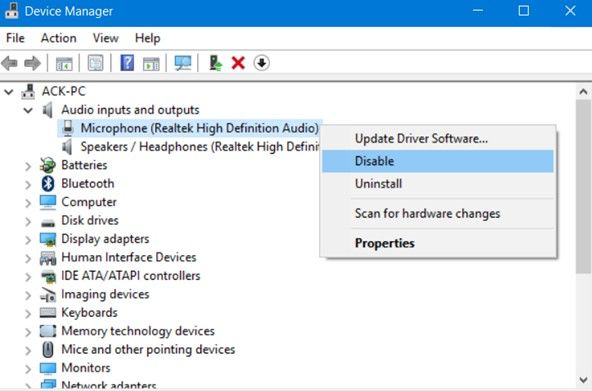592x391 pixels.
Task: Toggle the action pane toolbar icon
Action: [151, 63]
